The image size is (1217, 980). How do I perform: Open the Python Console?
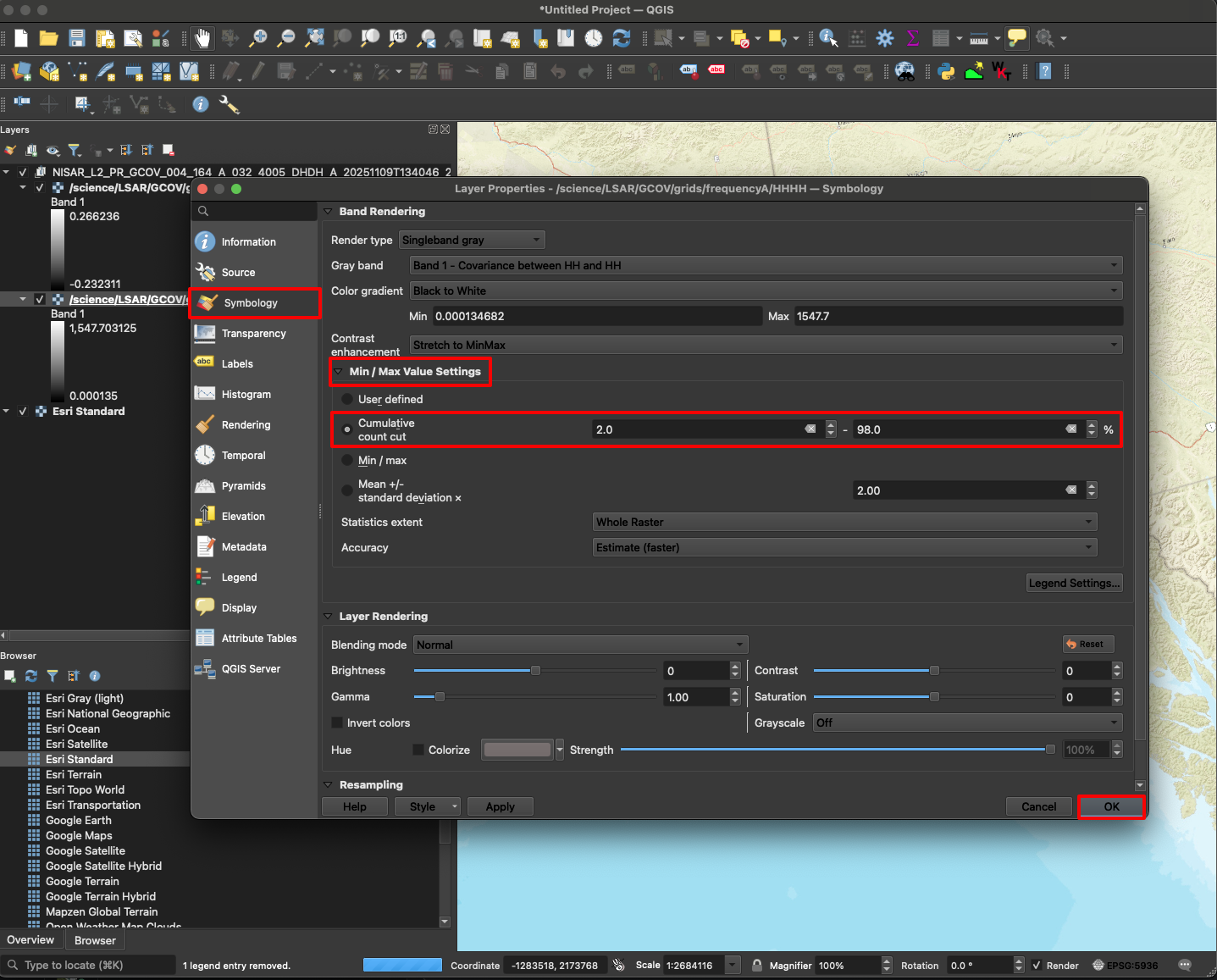tap(946, 71)
